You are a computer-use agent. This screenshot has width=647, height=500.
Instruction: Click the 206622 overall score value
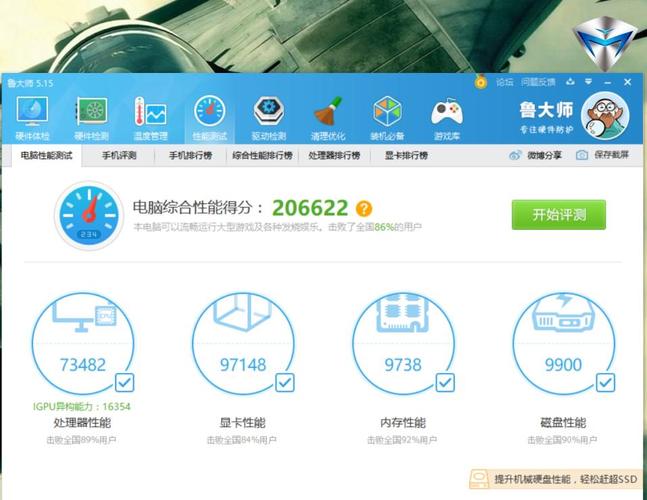310,208
